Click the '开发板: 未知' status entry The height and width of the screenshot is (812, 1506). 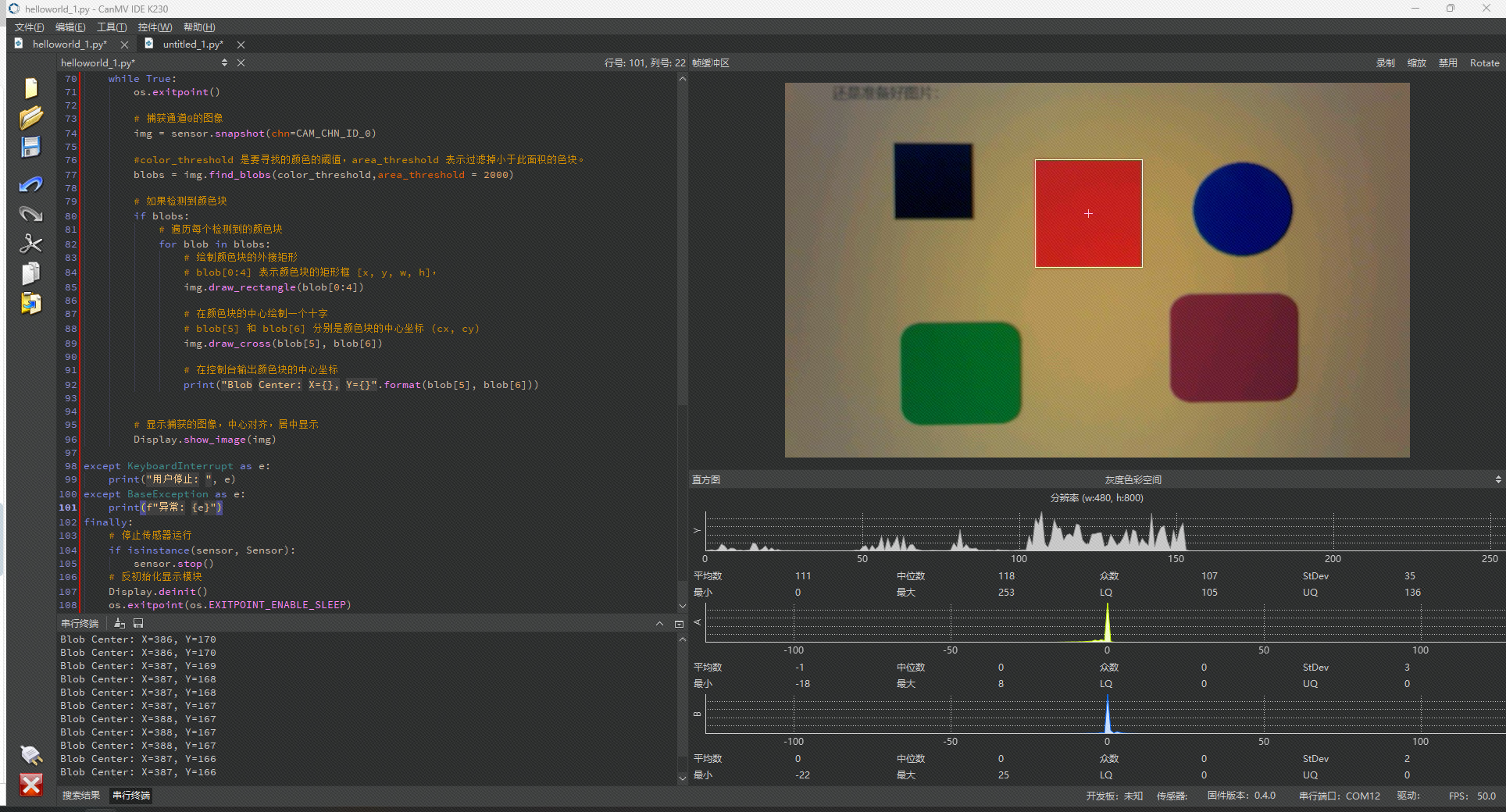click(x=1114, y=796)
